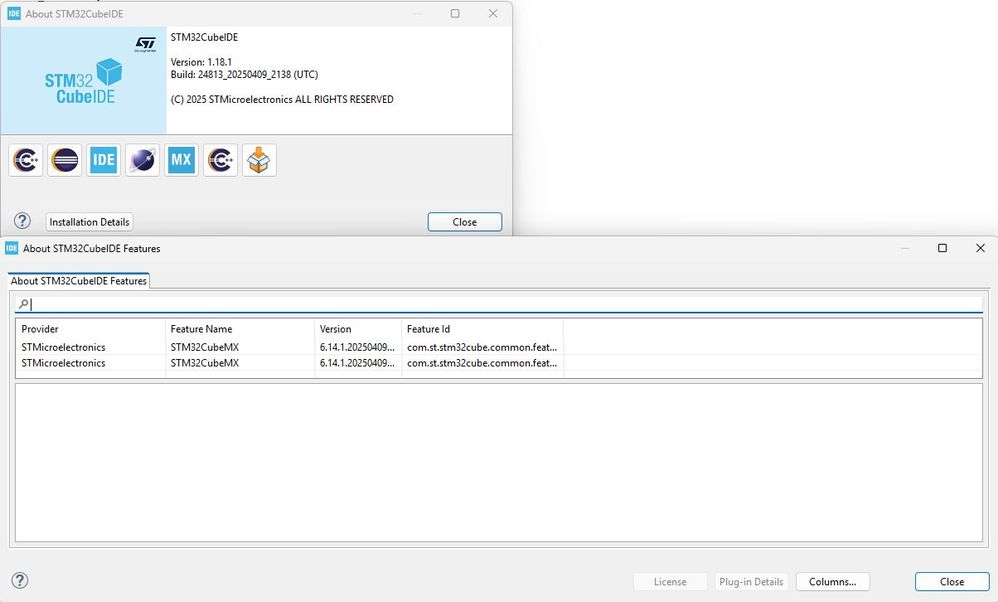The width and height of the screenshot is (998, 602).
Task: Click the "Version: 1.18.1" text
Action: coord(201,62)
